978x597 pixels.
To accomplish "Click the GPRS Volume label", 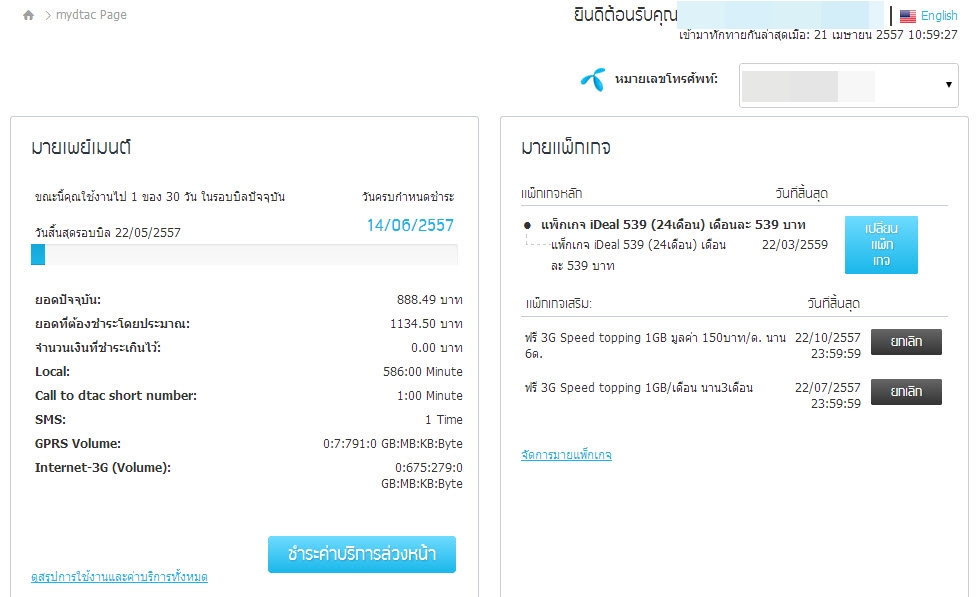I will point(78,444).
